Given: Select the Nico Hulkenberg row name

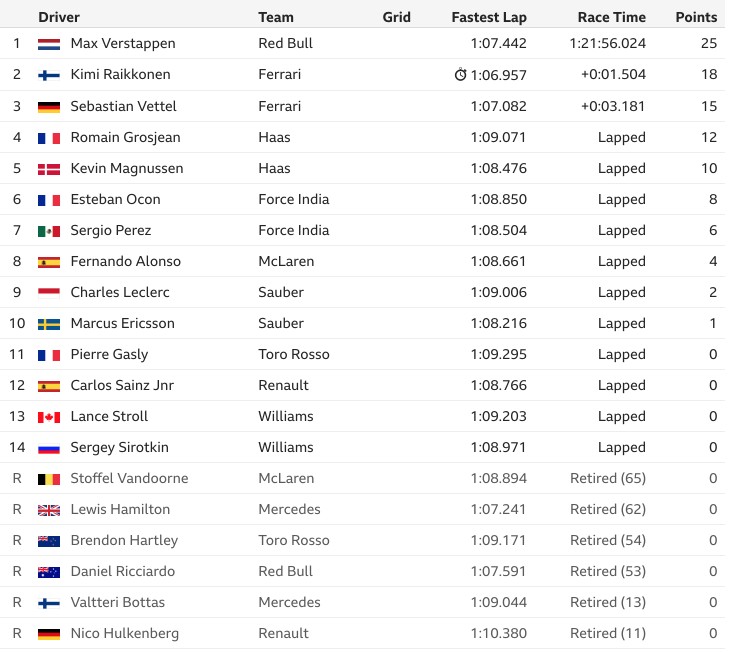Looking at the screenshot, I should point(125,634).
